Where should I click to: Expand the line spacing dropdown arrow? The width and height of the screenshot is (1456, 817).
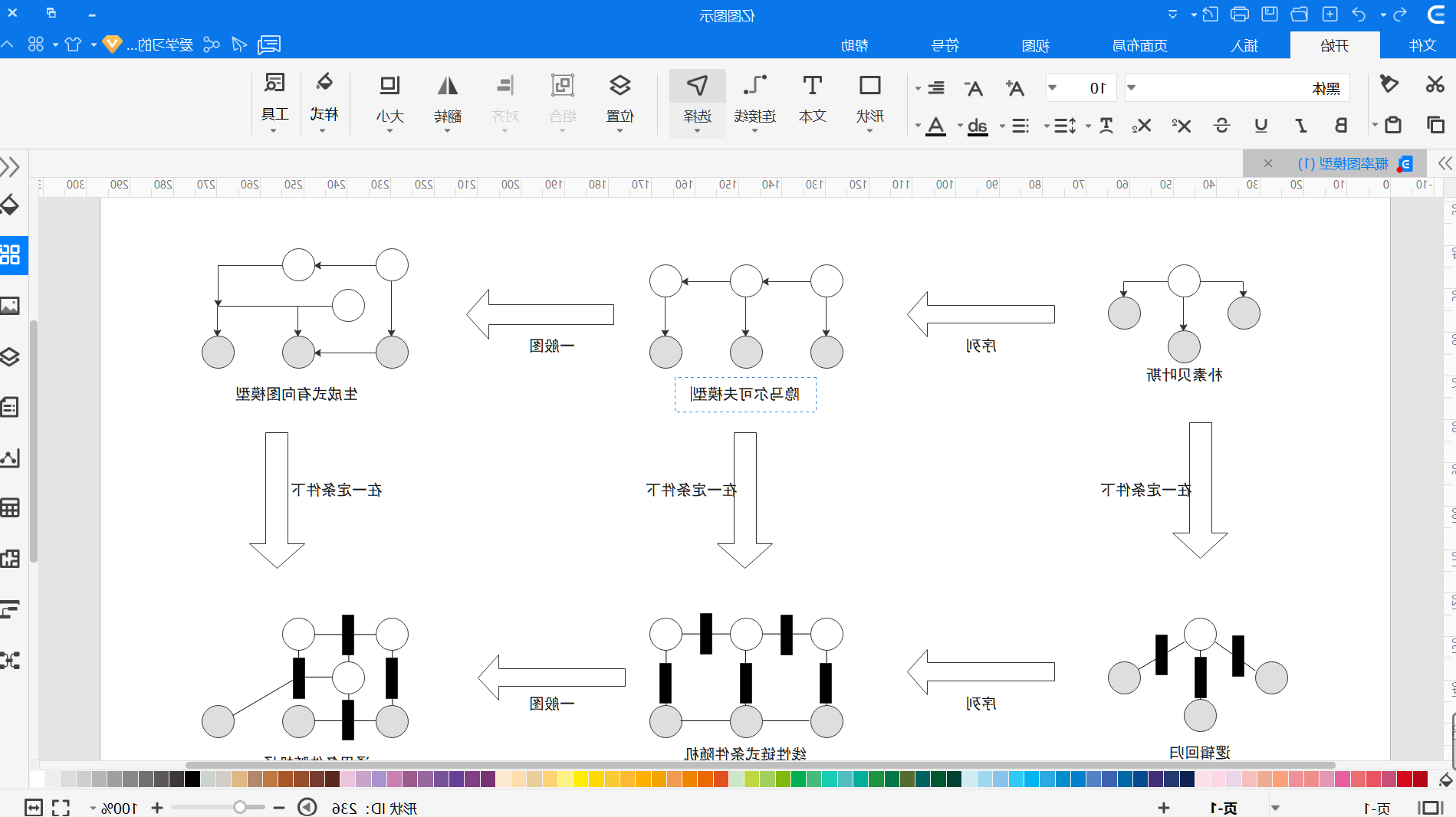coord(1047,126)
